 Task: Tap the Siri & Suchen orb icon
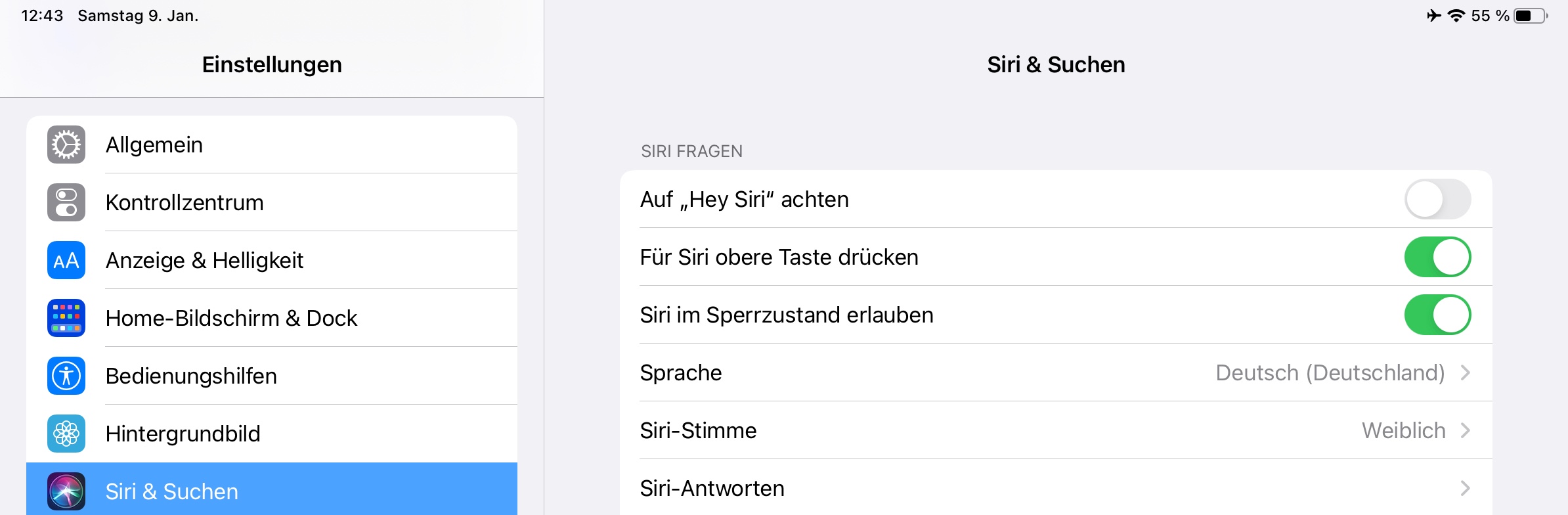[x=66, y=491]
